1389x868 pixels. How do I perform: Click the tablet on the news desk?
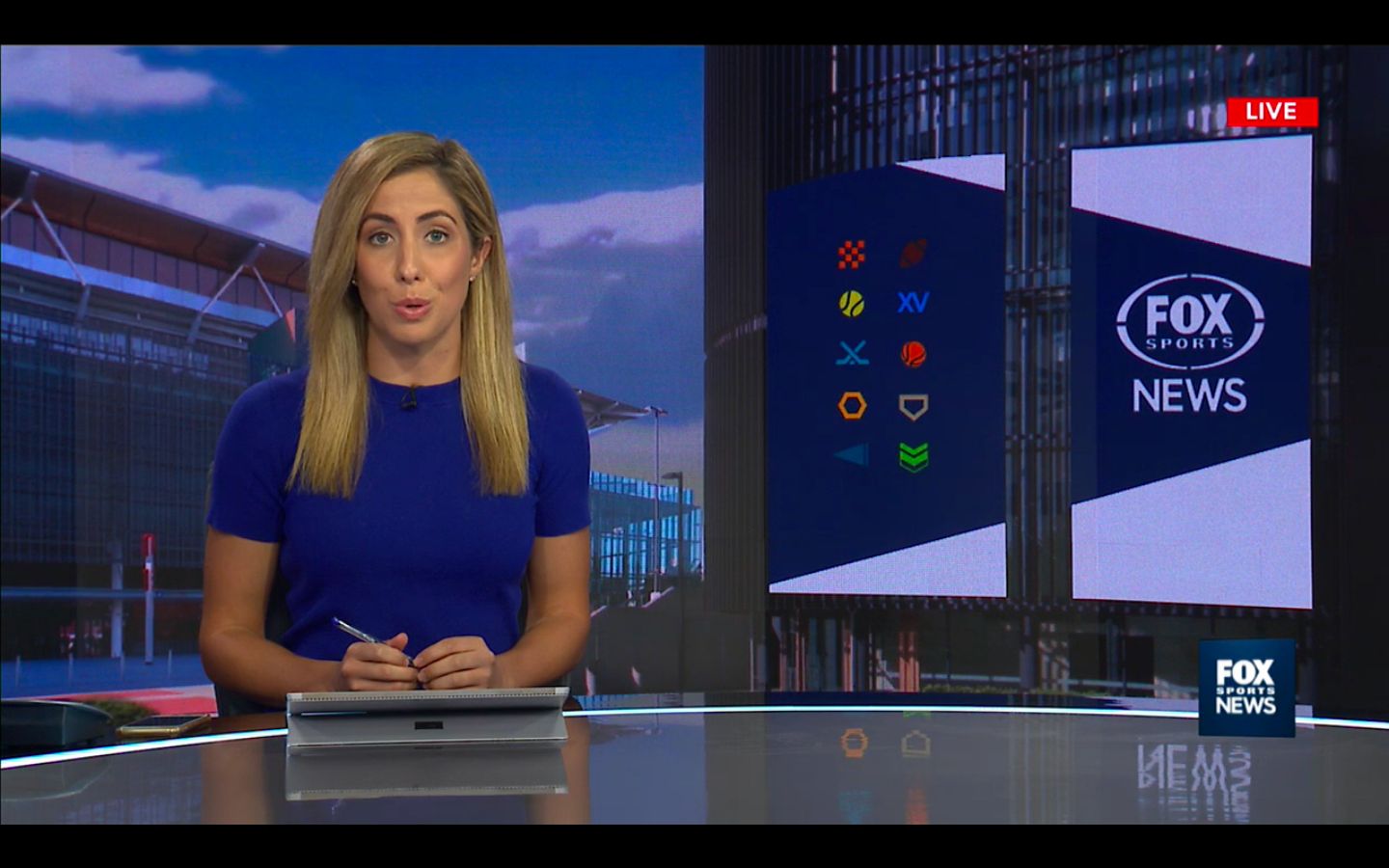(427, 717)
